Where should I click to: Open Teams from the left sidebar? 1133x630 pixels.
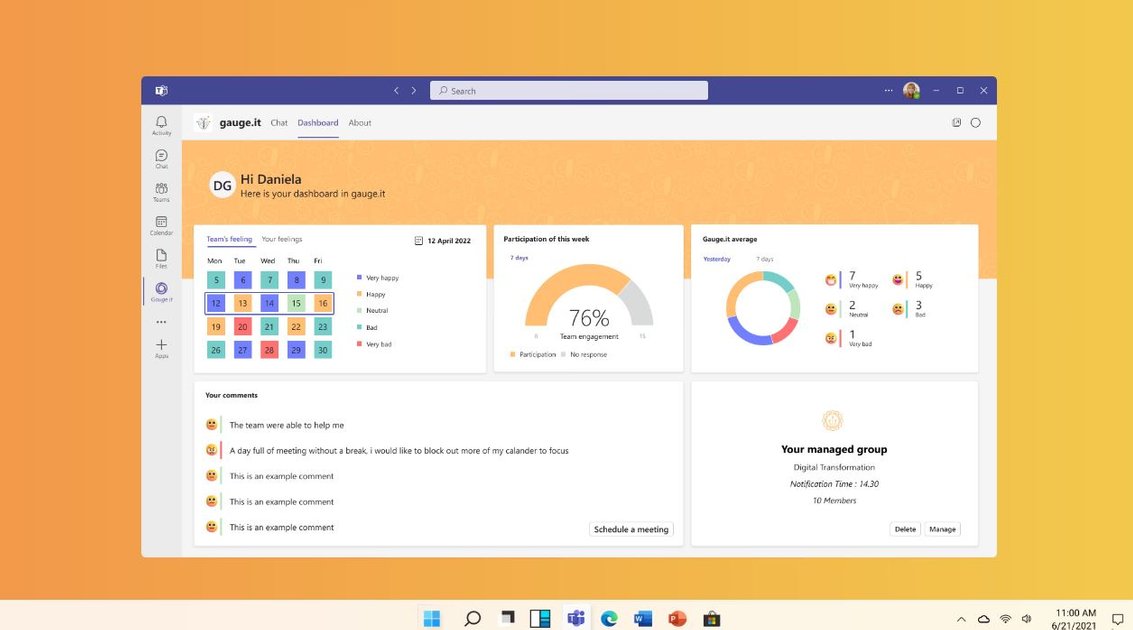tap(161, 190)
